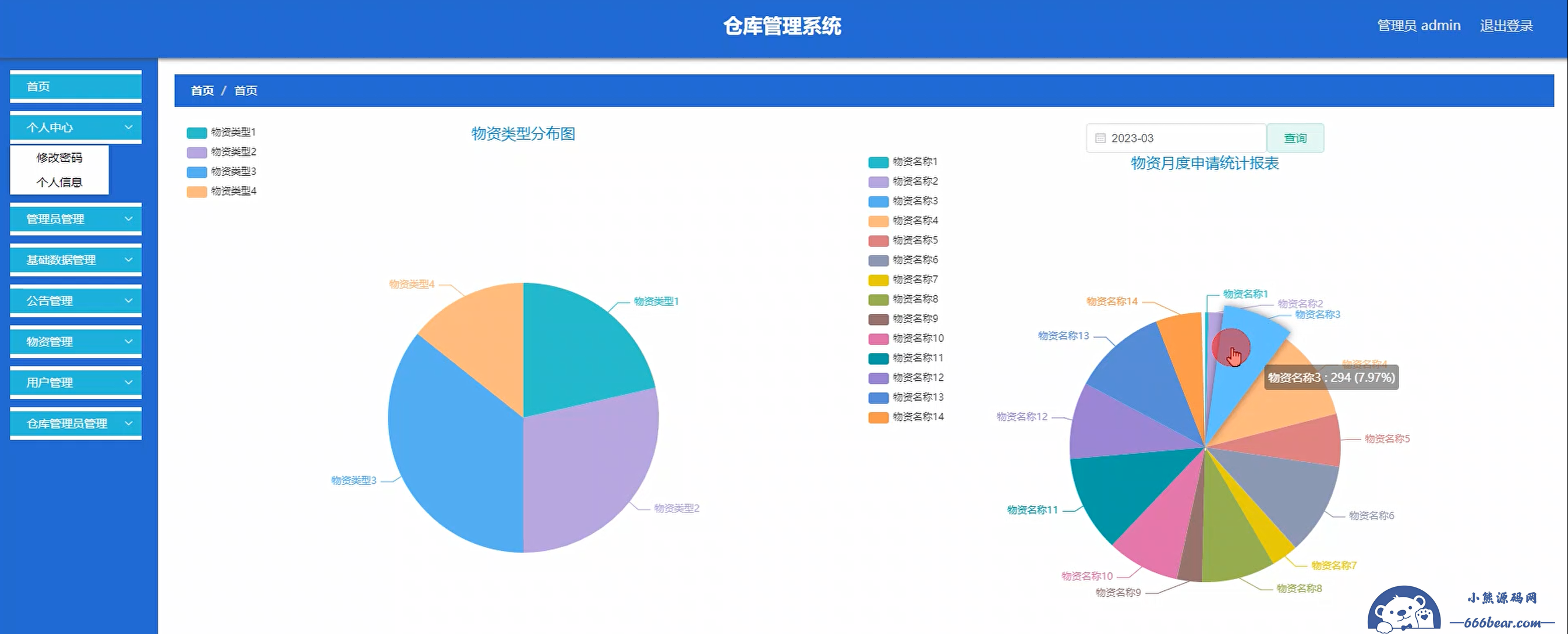Screen dimensions: 1568x634
Task: Click the 仓库管理系统 header title
Action: tap(782, 26)
